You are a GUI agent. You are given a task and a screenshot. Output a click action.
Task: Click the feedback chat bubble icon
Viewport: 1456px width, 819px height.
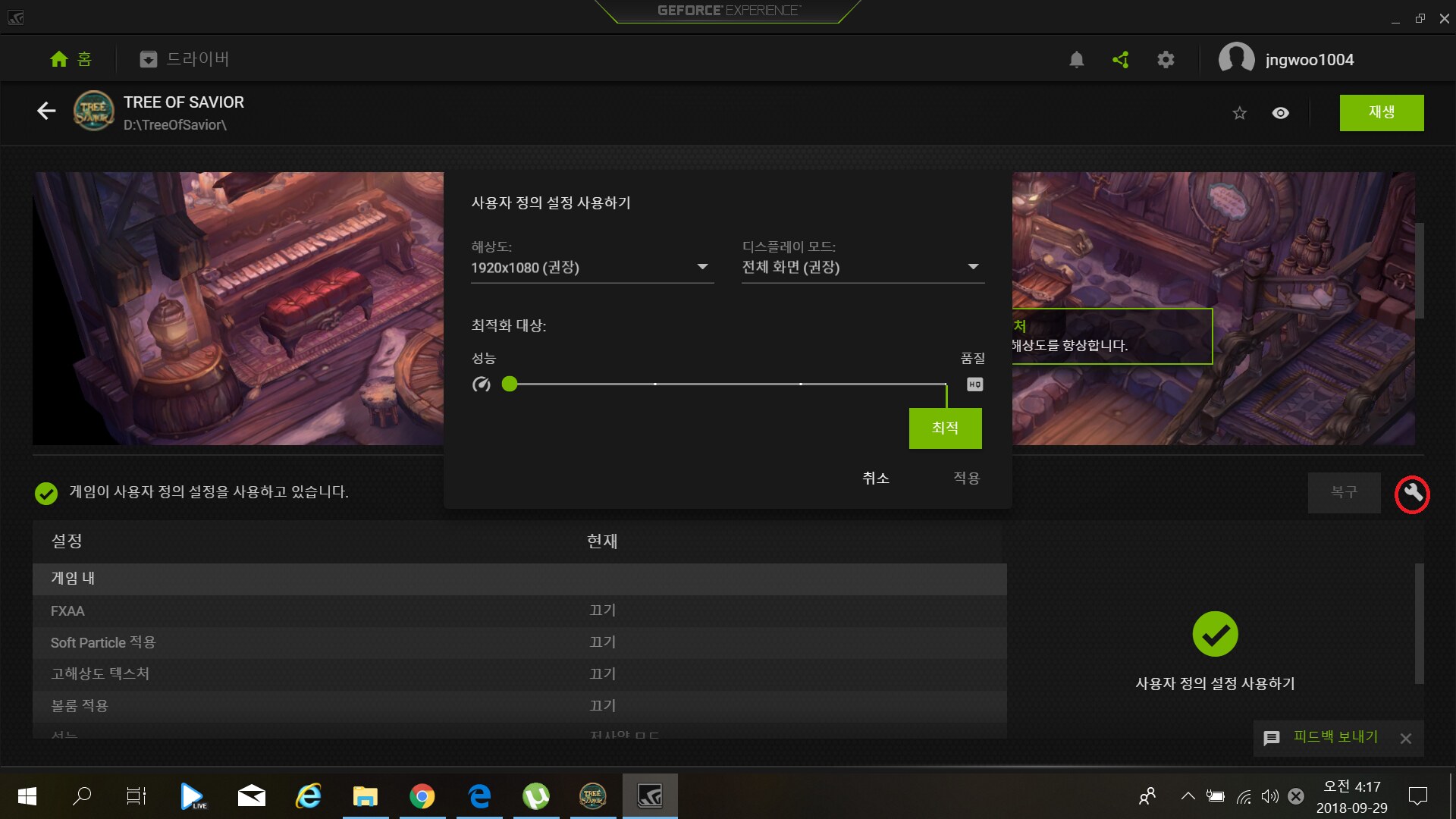(1272, 738)
